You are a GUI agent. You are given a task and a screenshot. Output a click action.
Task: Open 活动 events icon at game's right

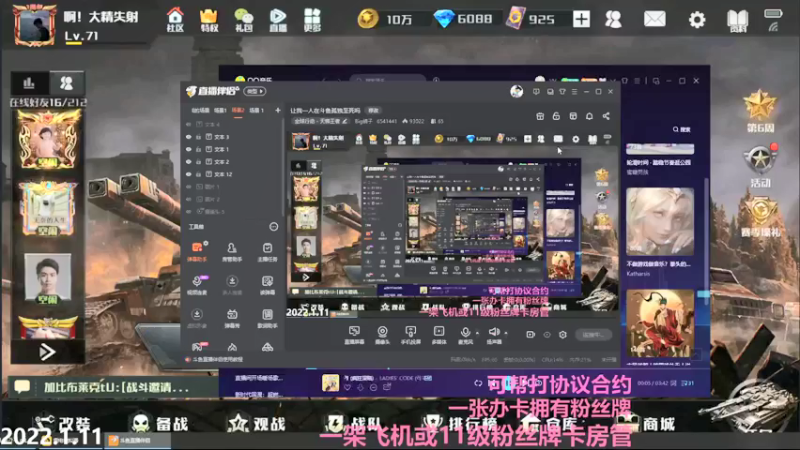click(x=760, y=166)
